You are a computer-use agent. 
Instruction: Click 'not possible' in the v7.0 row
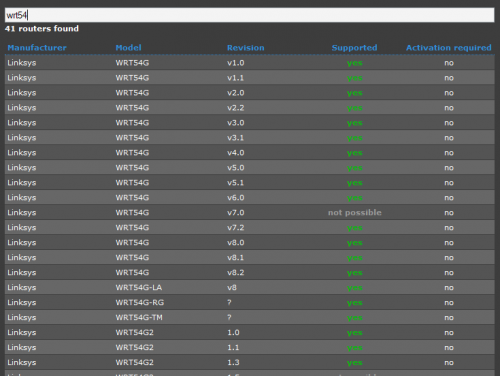click(x=355, y=213)
